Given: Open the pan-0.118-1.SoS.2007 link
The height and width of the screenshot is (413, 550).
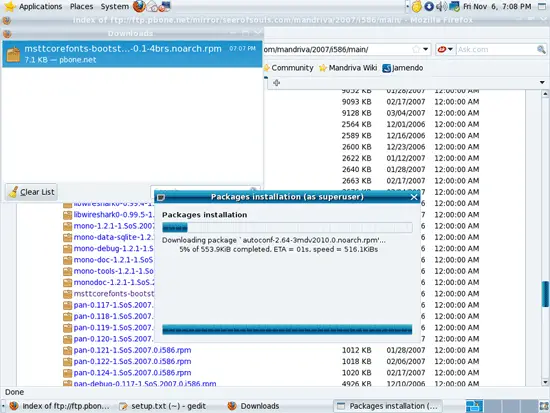Looking at the screenshot, I should coord(114,316).
